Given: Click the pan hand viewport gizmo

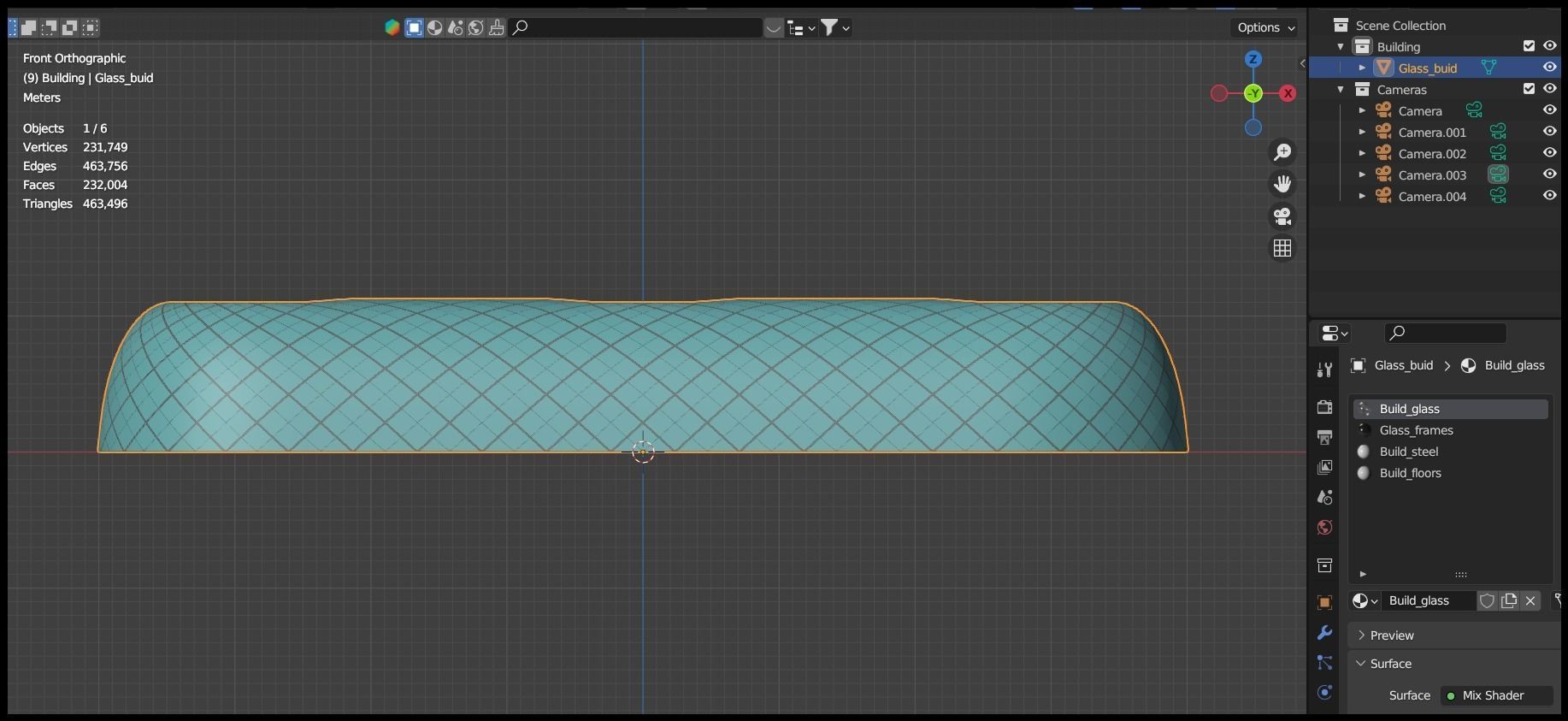Looking at the screenshot, I should [x=1282, y=184].
